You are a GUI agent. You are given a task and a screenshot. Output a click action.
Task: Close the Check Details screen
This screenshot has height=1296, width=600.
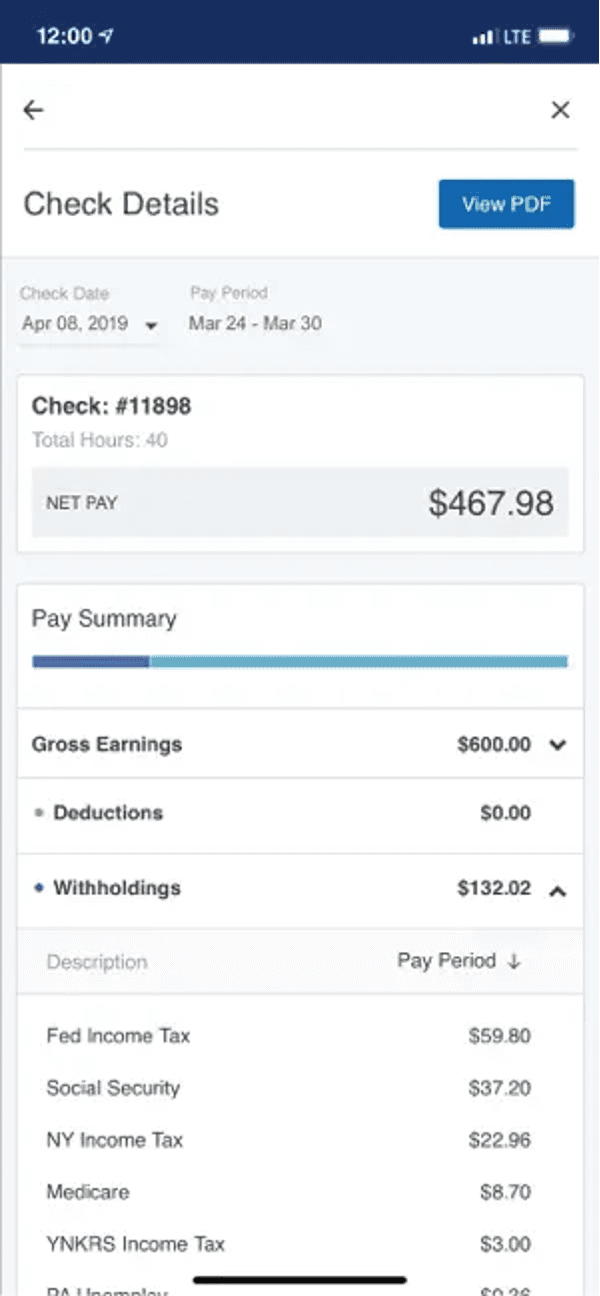(x=561, y=110)
